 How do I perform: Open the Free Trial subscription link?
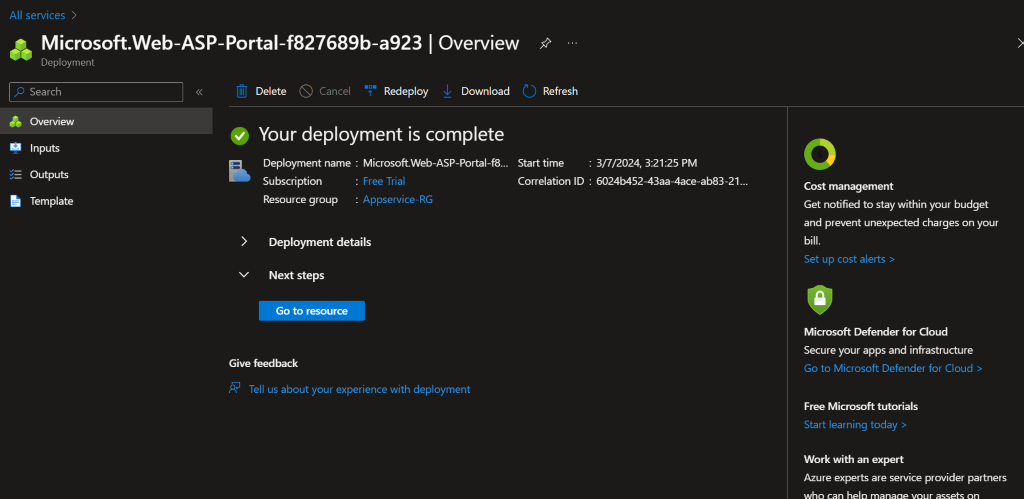coord(384,181)
